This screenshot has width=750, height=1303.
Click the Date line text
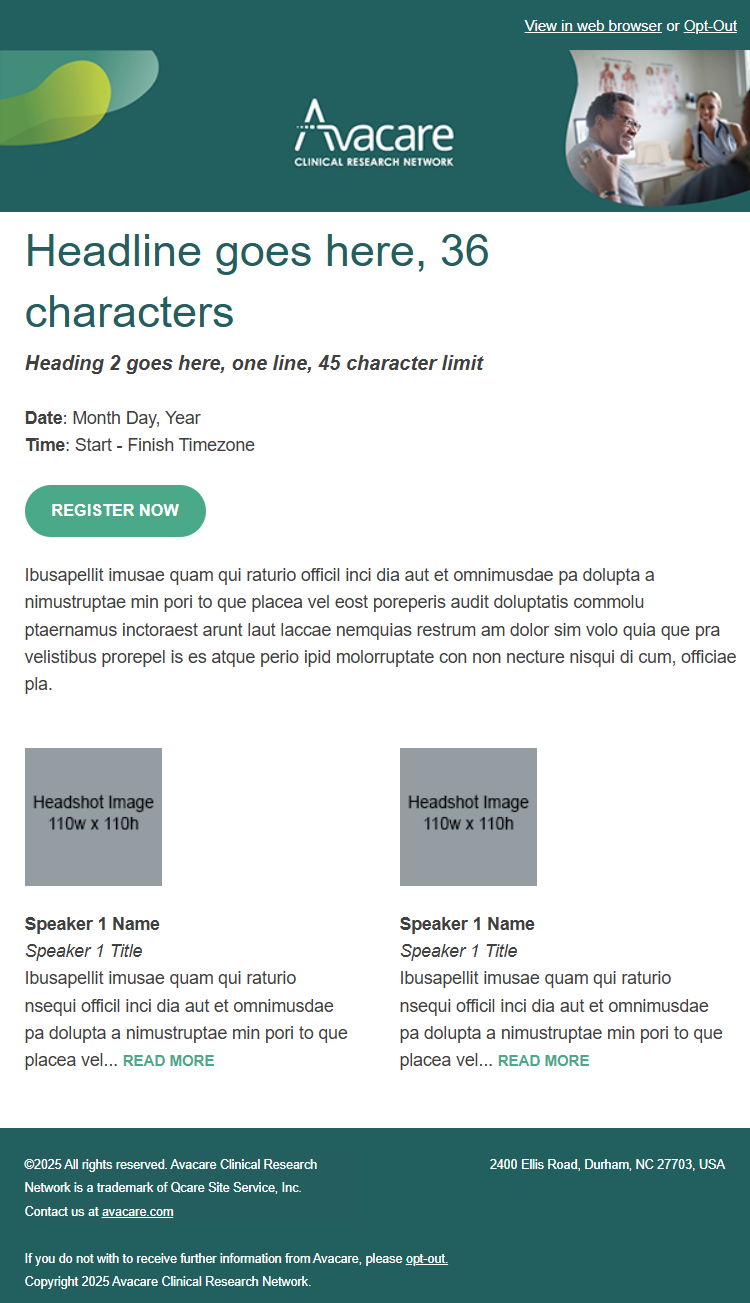tap(113, 418)
